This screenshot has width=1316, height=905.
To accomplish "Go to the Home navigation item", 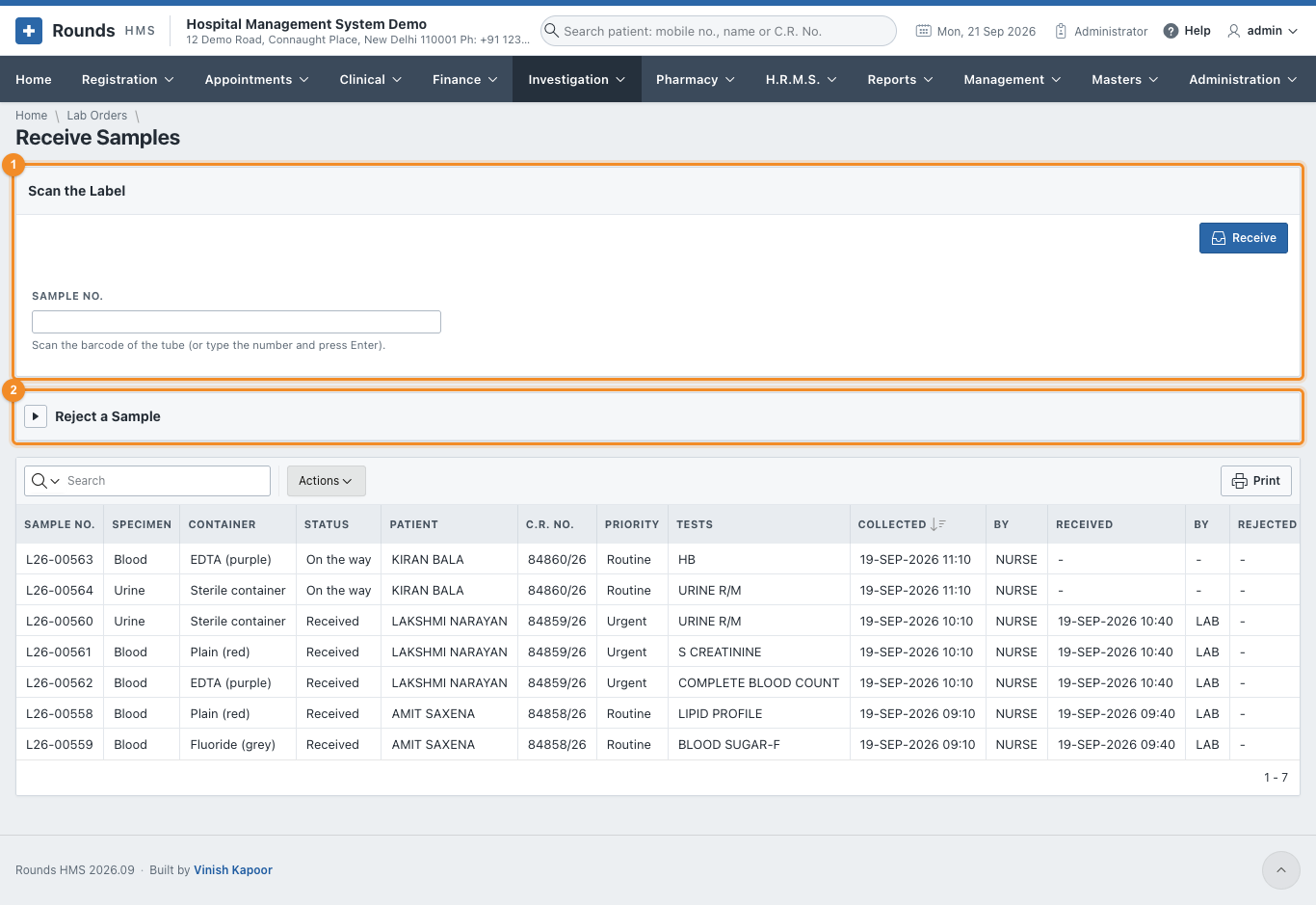I will (x=34, y=79).
